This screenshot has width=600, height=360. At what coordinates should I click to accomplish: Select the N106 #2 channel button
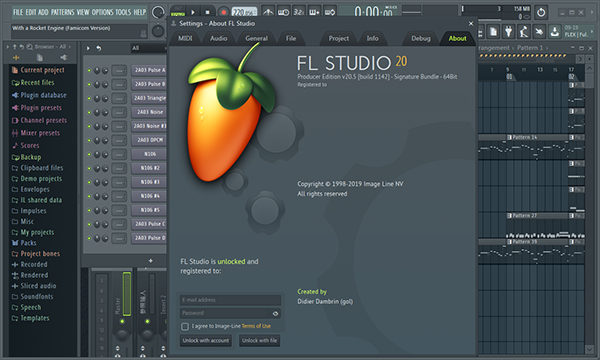(150, 168)
